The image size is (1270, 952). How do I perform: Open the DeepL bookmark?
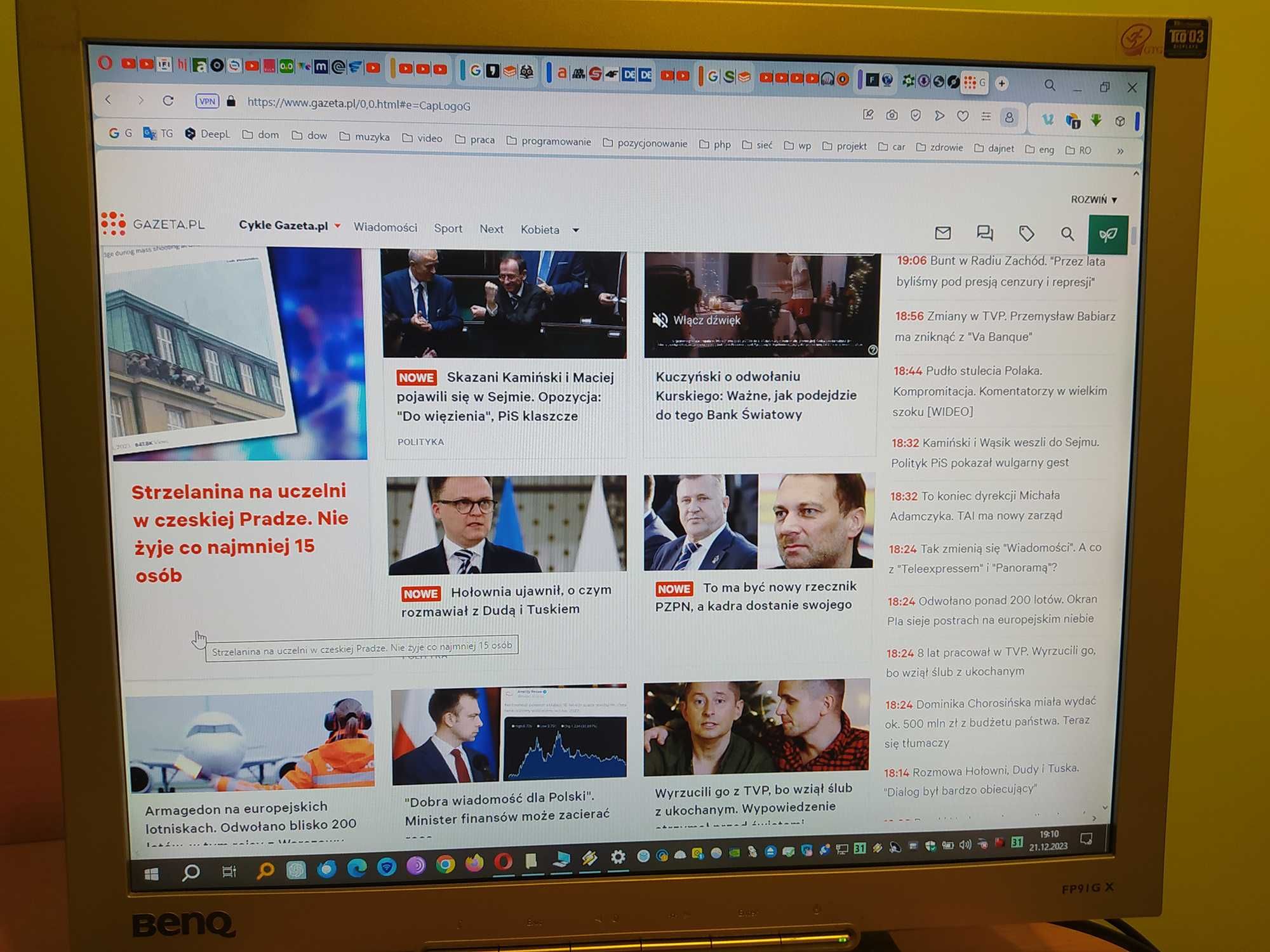[207, 134]
